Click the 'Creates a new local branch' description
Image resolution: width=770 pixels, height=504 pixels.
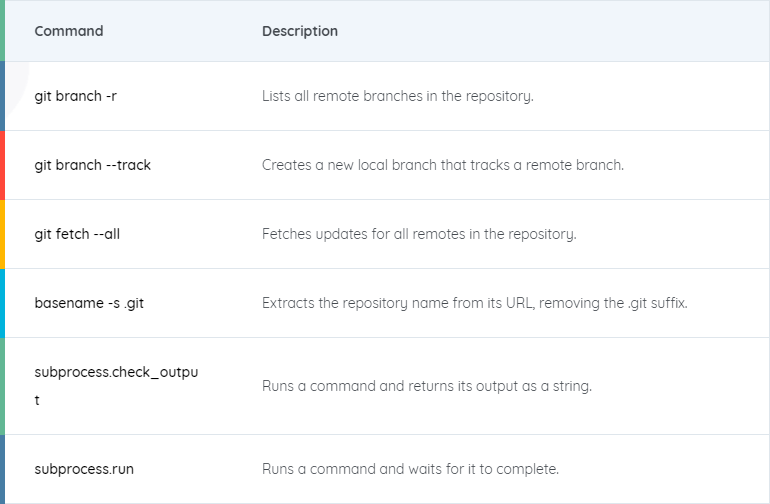[443, 165]
